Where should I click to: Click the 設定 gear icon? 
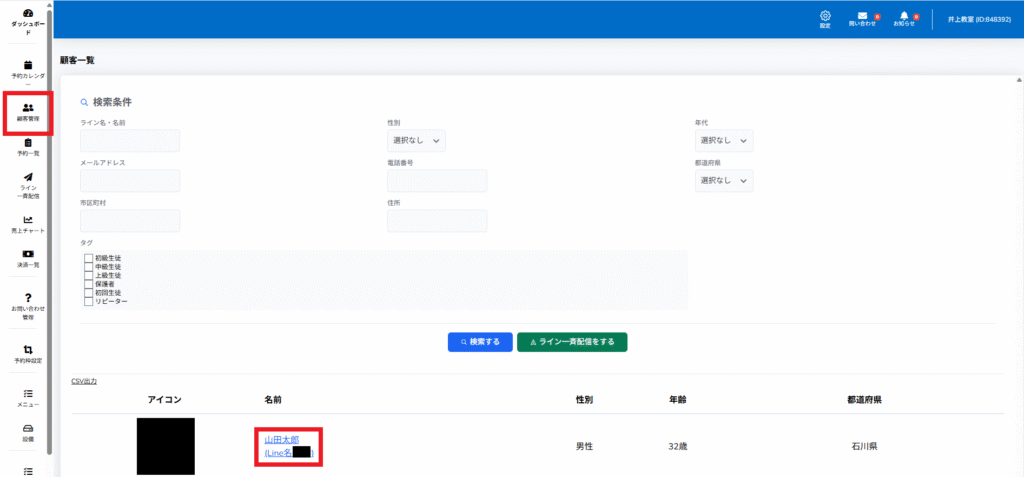pos(825,16)
